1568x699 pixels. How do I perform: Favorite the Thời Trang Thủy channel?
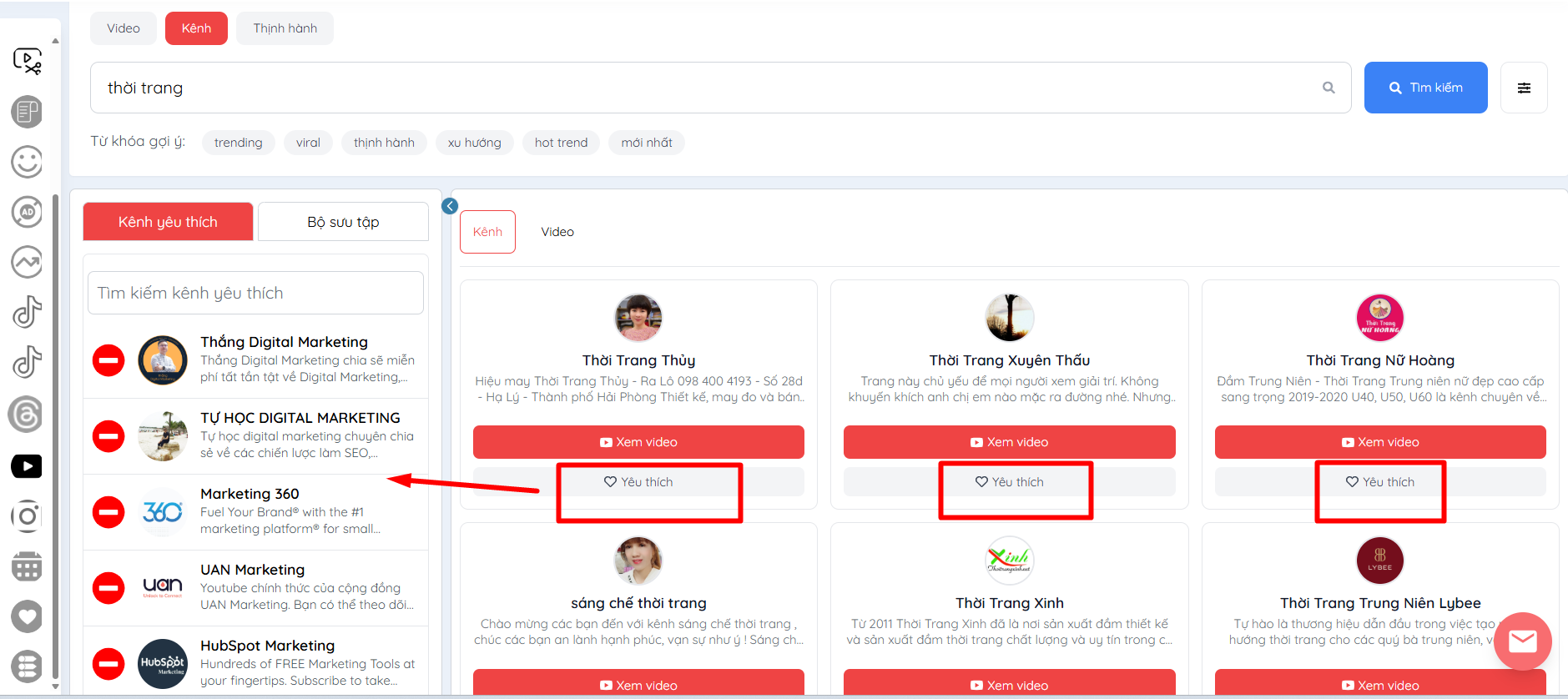(638, 482)
